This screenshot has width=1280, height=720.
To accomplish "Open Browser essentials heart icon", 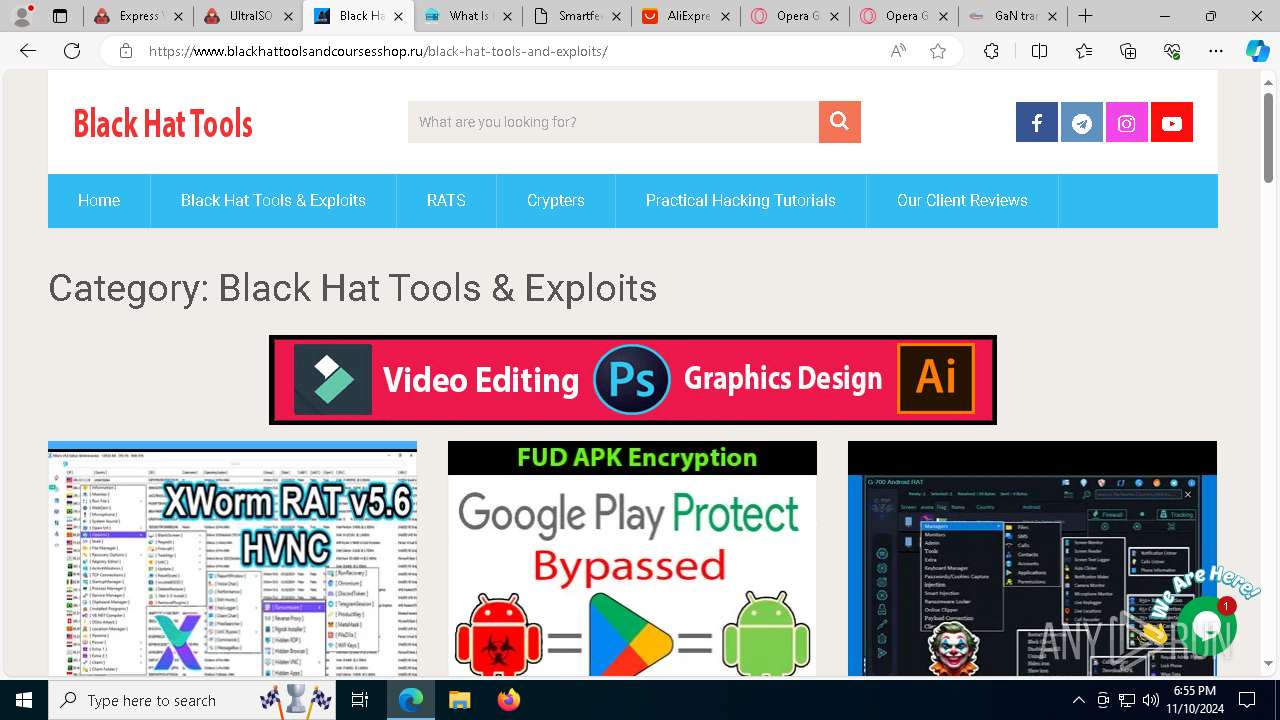I will [x=1172, y=51].
